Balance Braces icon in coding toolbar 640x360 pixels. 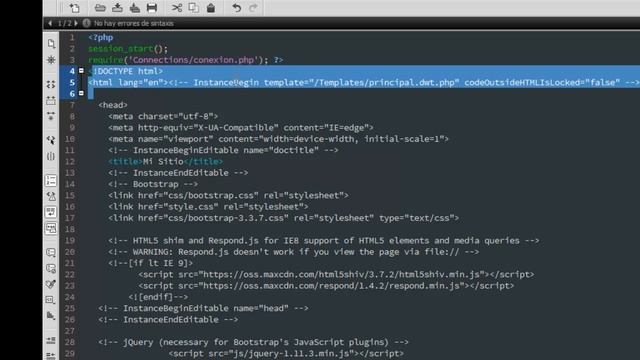(51, 156)
